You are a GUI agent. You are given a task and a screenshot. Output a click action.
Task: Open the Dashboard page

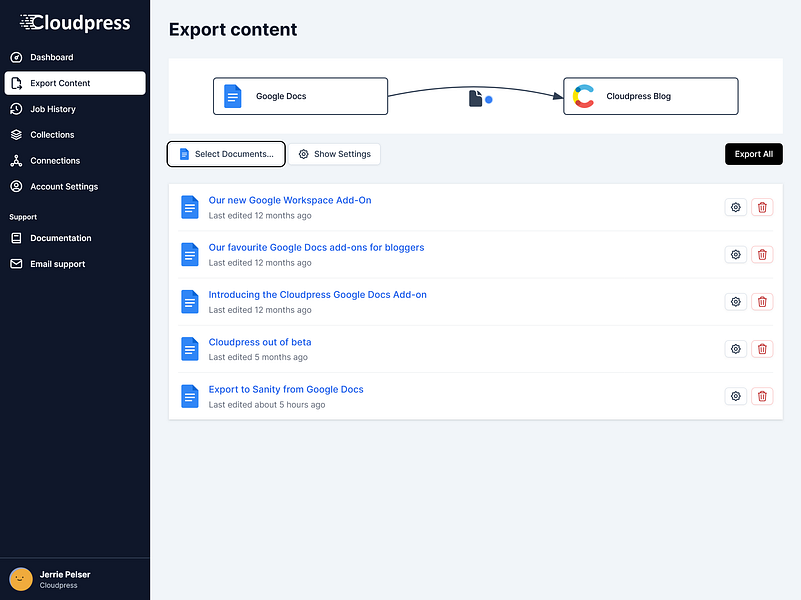[x=75, y=57]
